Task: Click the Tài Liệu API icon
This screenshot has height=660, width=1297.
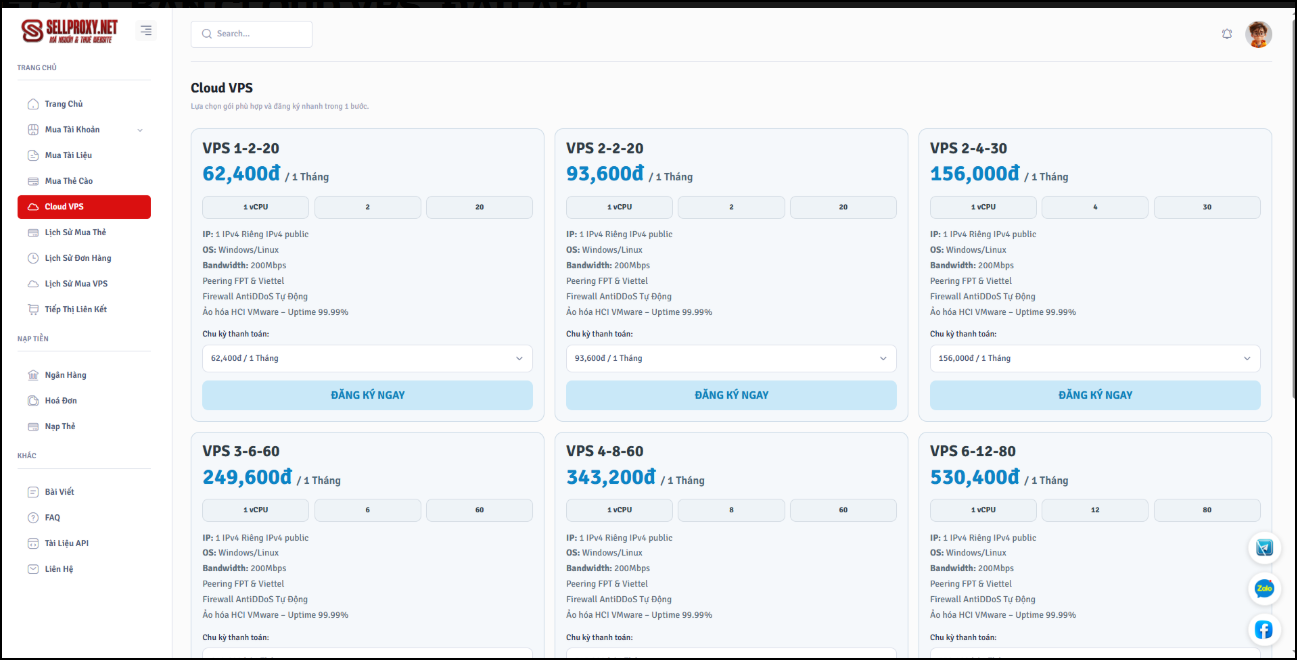Action: click(x=33, y=543)
